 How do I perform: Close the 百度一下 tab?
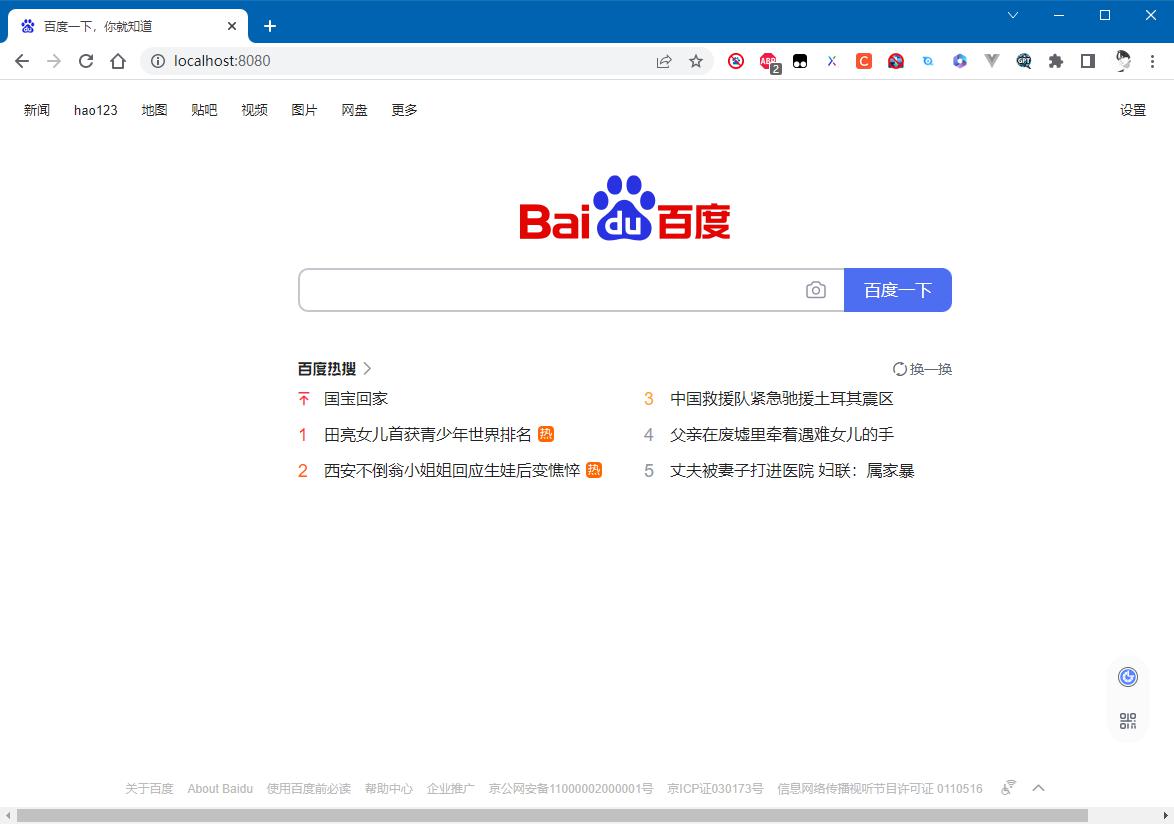click(232, 26)
